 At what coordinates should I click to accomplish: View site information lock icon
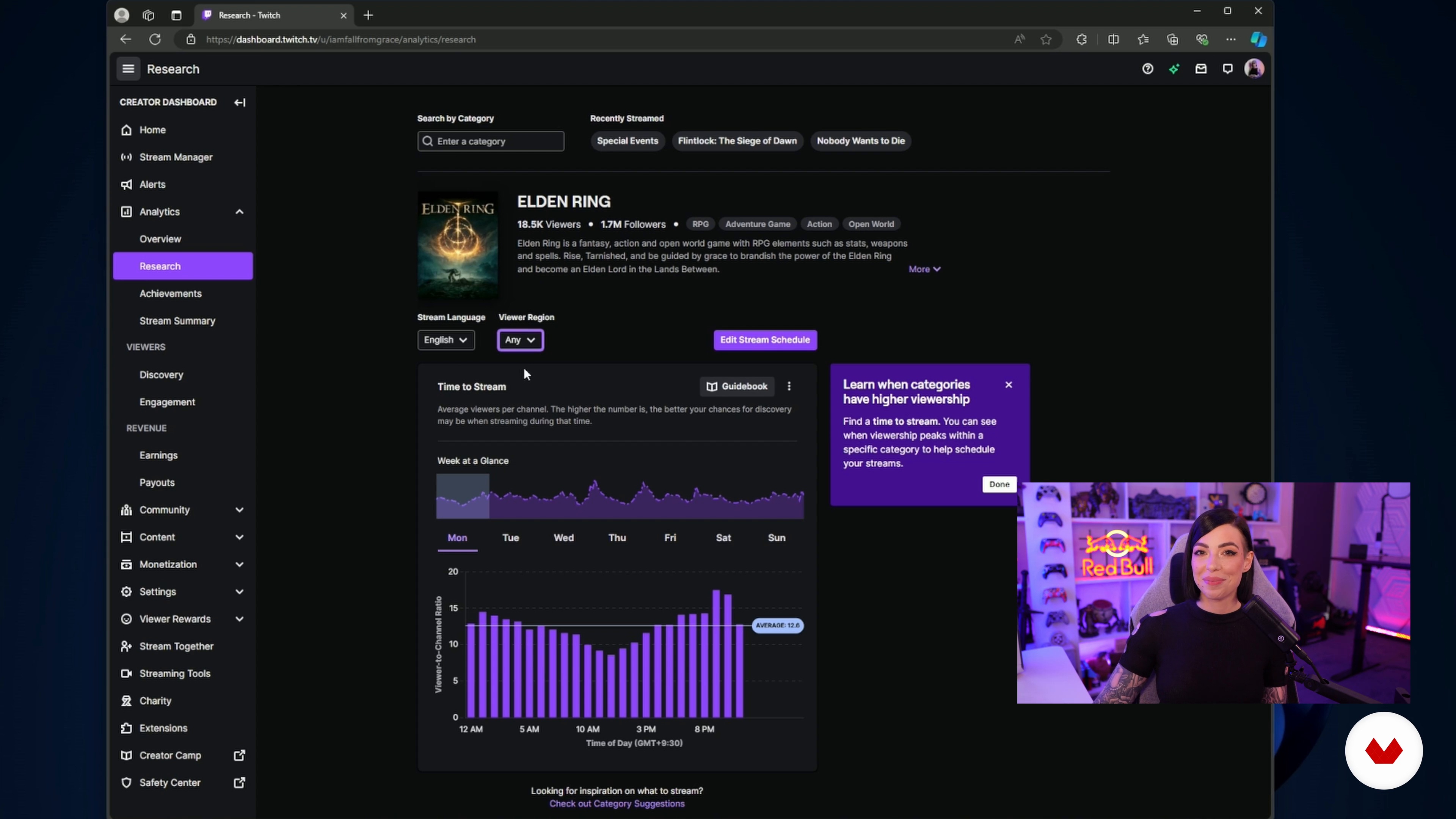click(191, 39)
